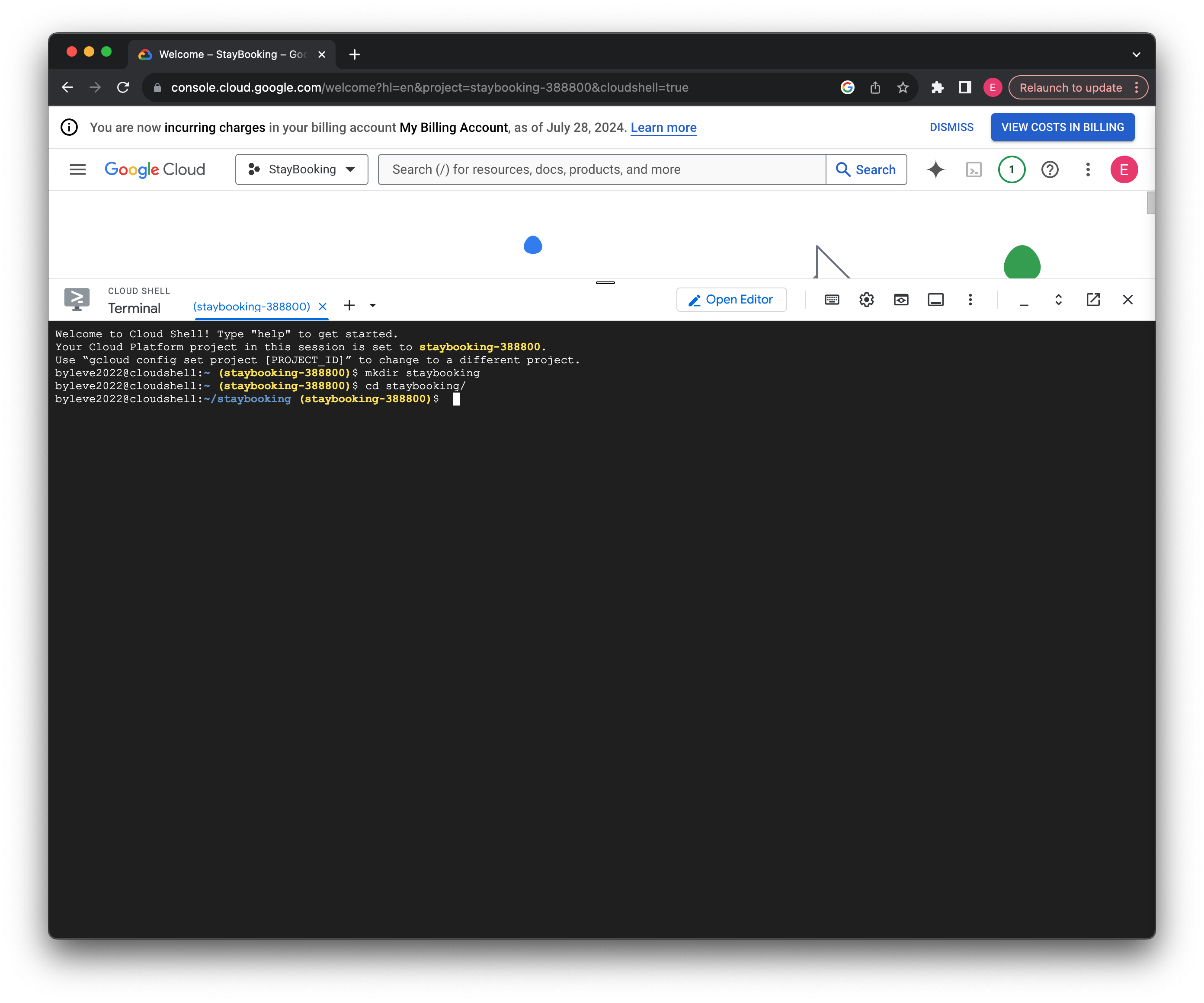Viewport: 1204px width, 1003px height.
Task: Click the Gemini AI sparkle icon
Action: pos(936,169)
